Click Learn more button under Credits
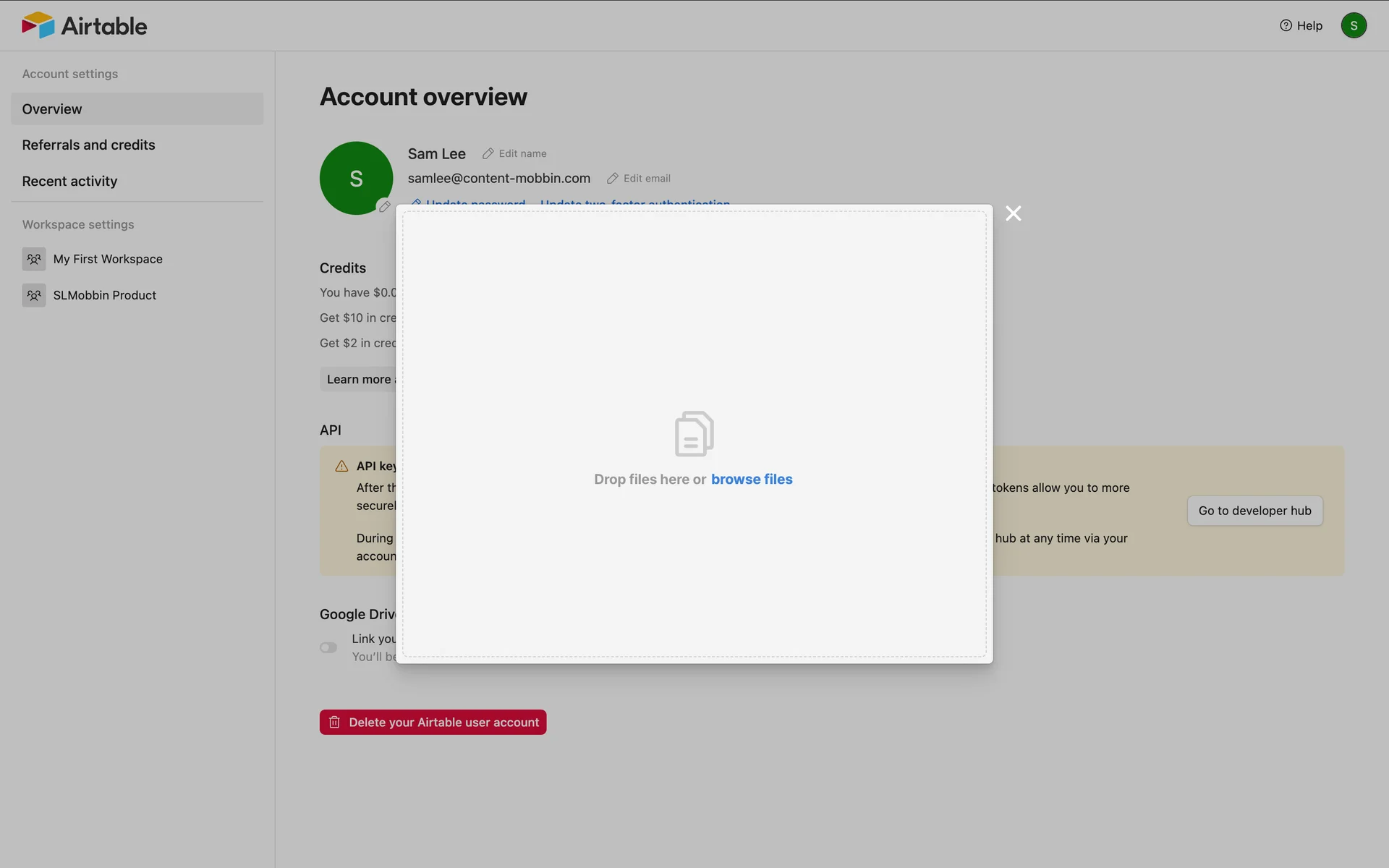 pos(358,379)
